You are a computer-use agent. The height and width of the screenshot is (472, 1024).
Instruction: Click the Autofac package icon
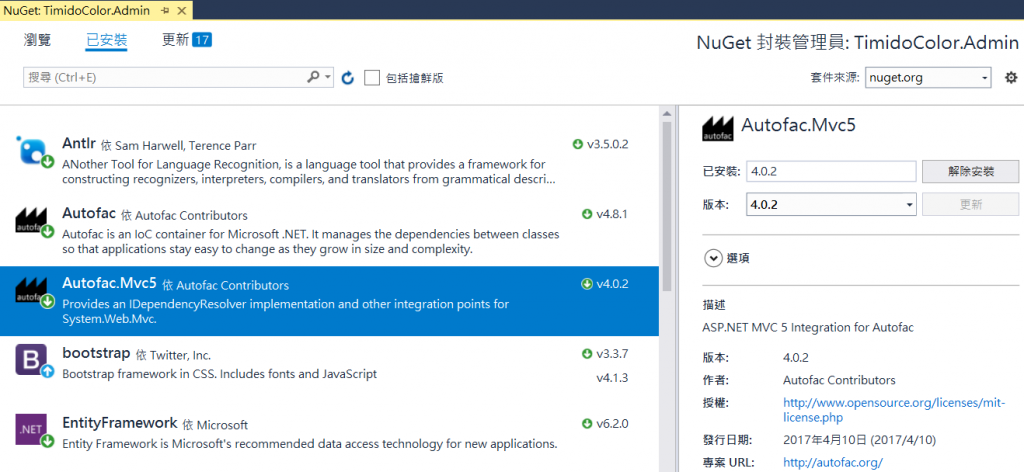click(x=32, y=222)
